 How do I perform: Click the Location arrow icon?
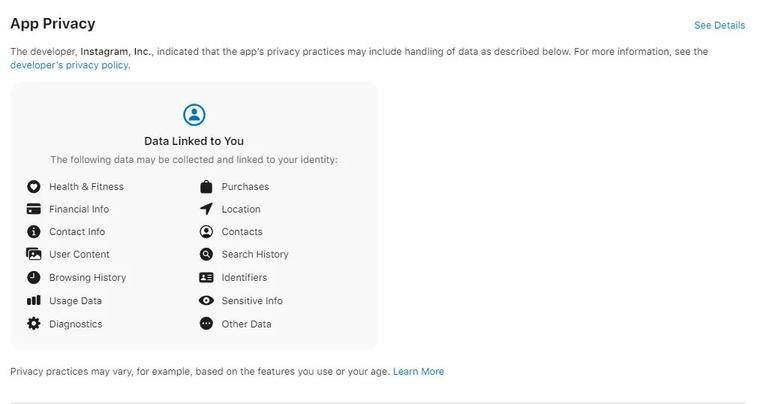coord(206,209)
